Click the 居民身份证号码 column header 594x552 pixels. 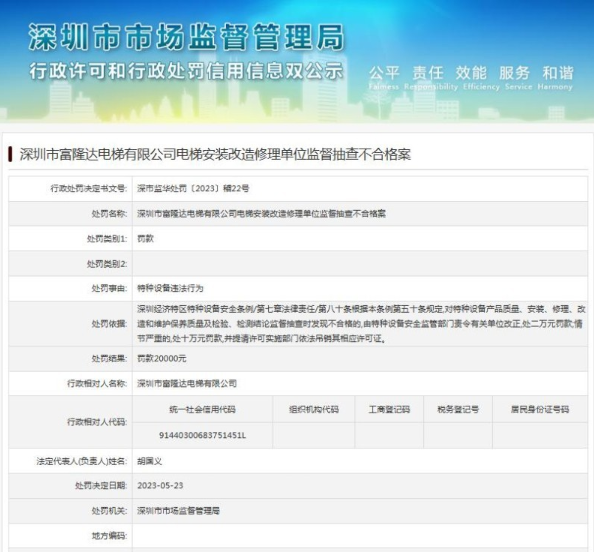click(540, 410)
